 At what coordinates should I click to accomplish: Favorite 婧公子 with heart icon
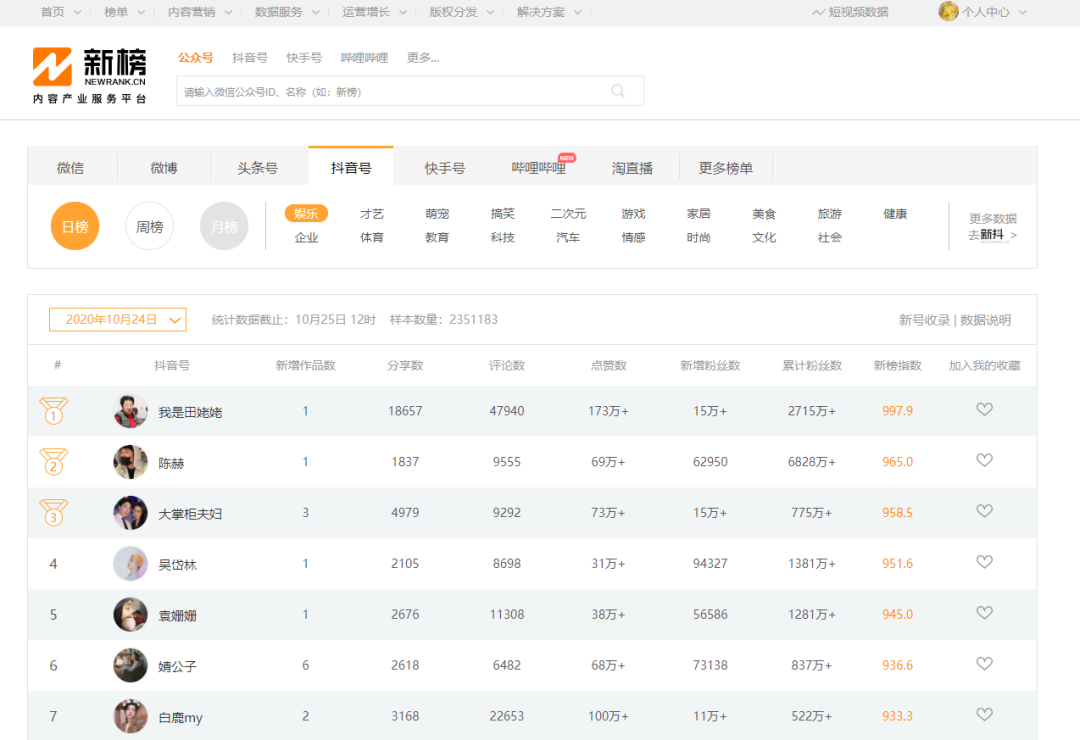pos(984,664)
